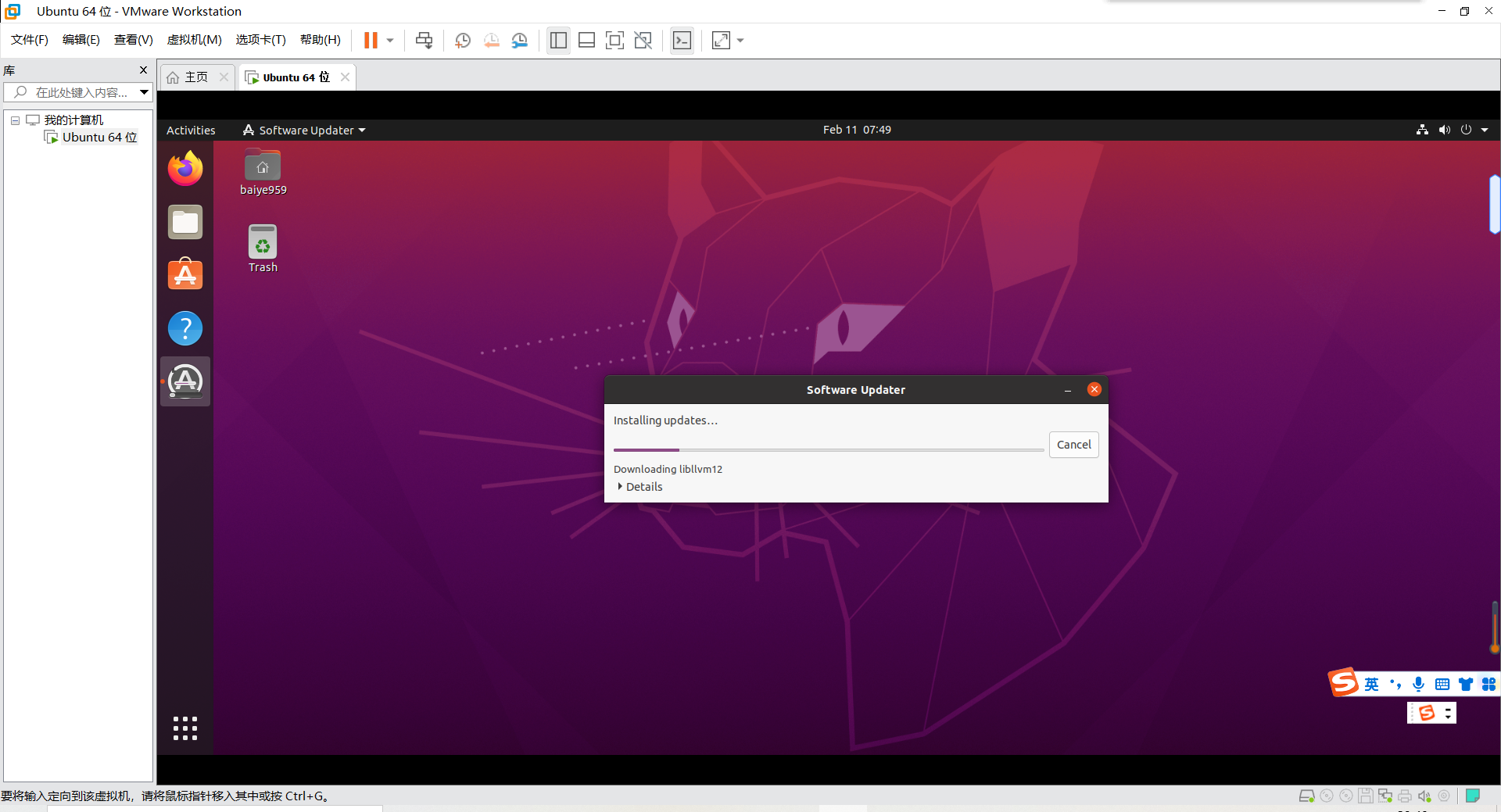Viewport: 1501px width, 812px height.
Task: Collapse the 我的计算机 tree node
Action: (x=15, y=120)
